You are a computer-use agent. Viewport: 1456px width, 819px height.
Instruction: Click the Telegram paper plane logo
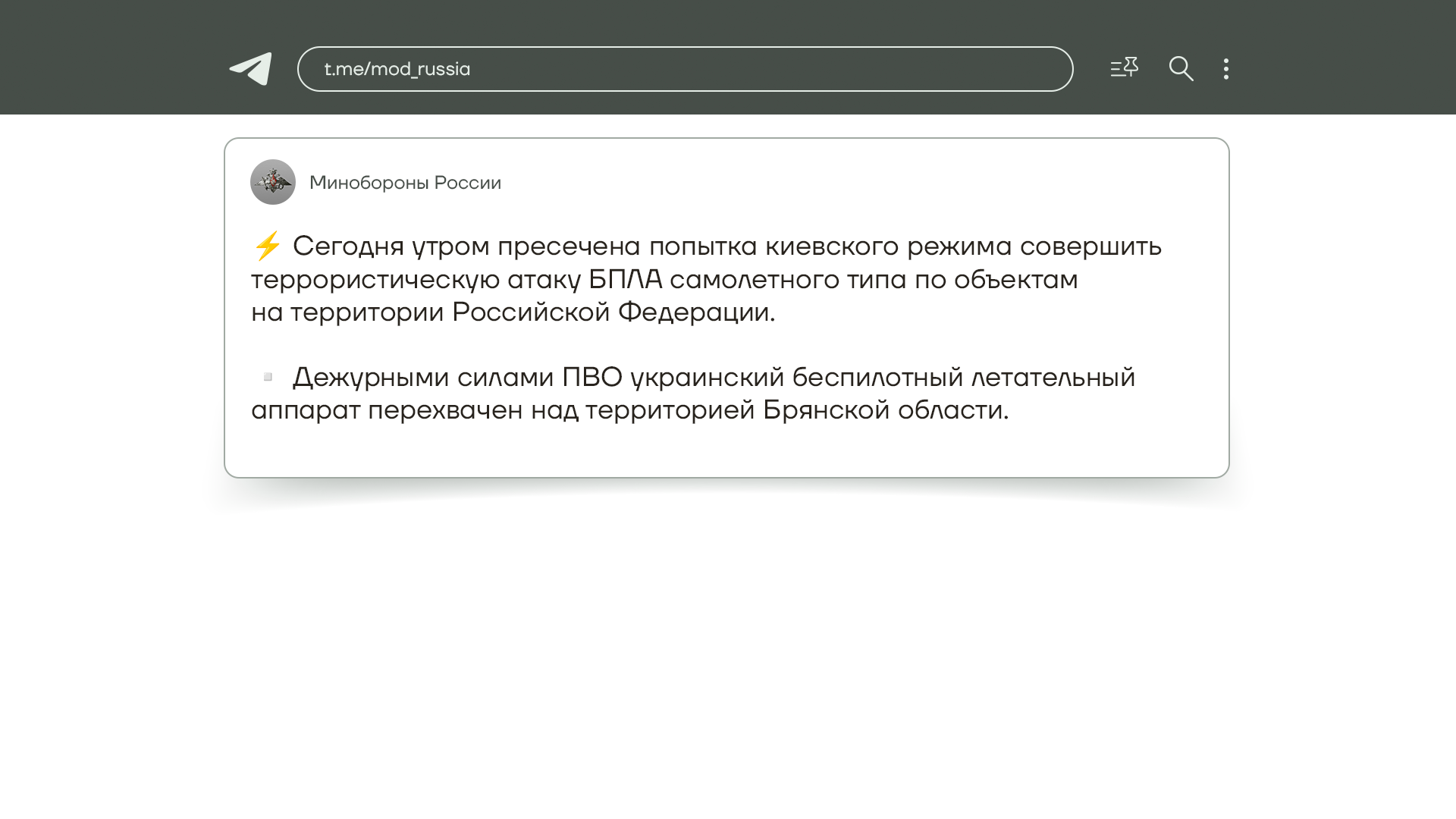[x=251, y=69]
